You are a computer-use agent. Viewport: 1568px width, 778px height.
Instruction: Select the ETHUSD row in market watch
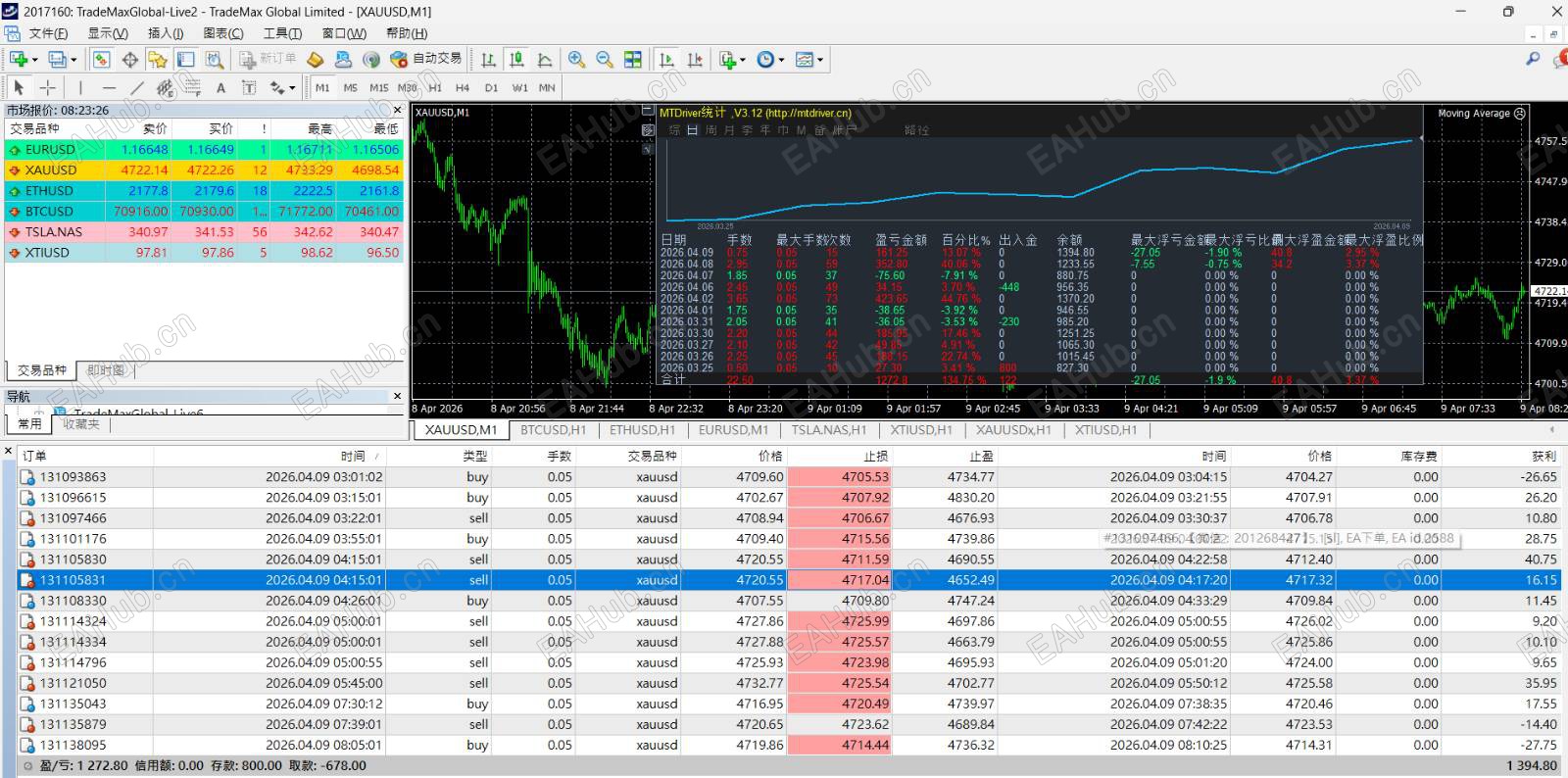point(49,191)
